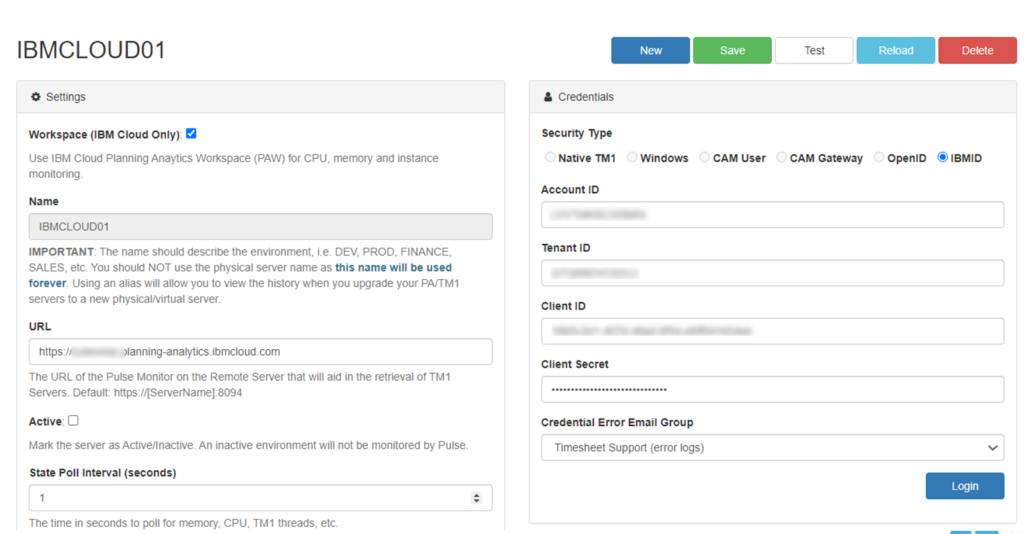Click the Login button

click(x=964, y=486)
